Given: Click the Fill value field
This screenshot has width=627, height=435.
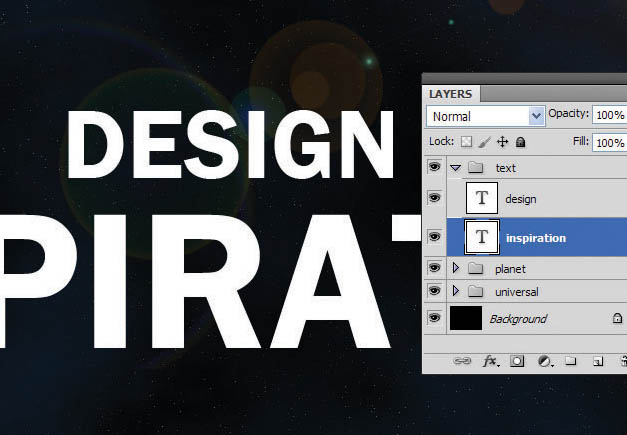Looking at the screenshot, I should 609,143.
